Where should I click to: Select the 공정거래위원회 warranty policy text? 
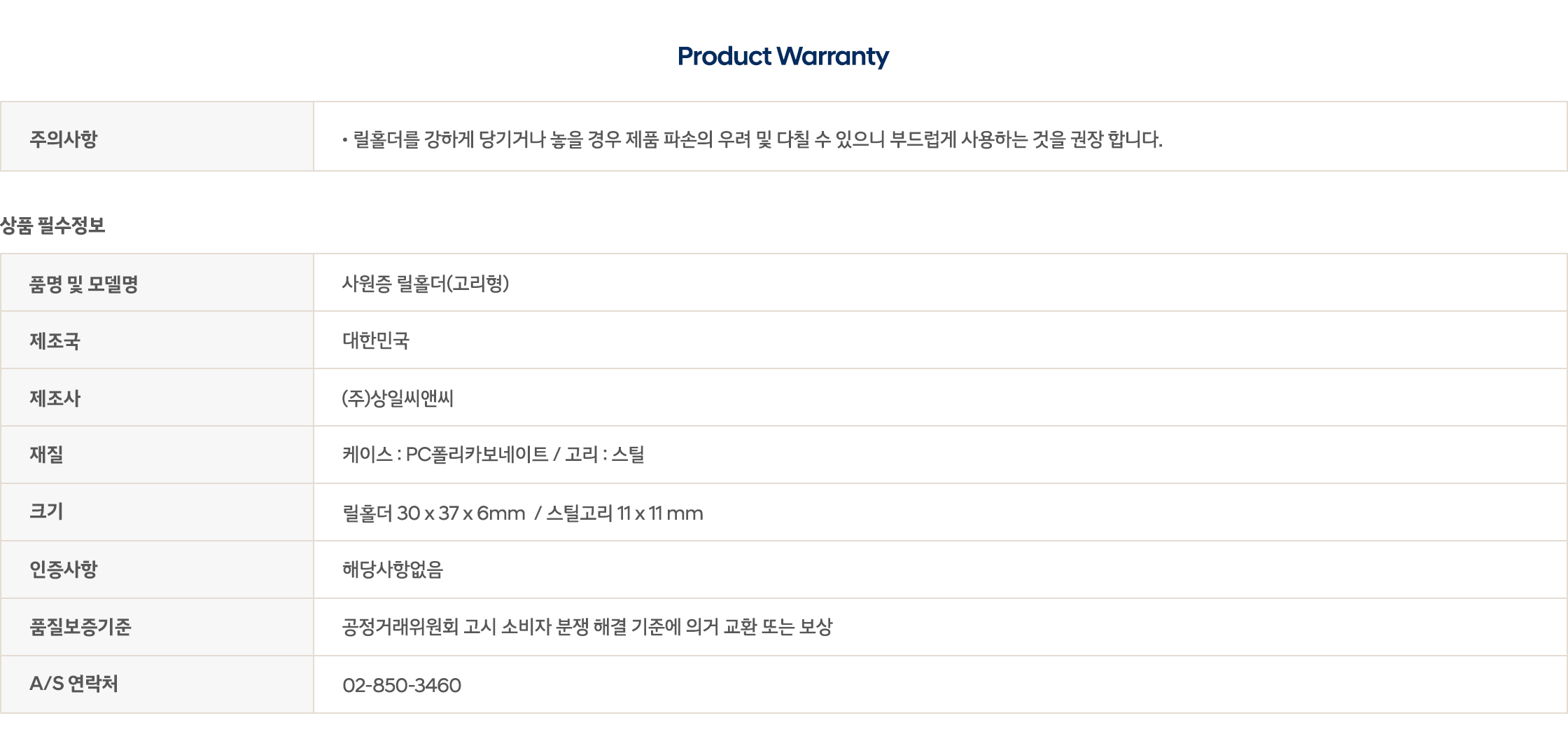click(x=587, y=627)
